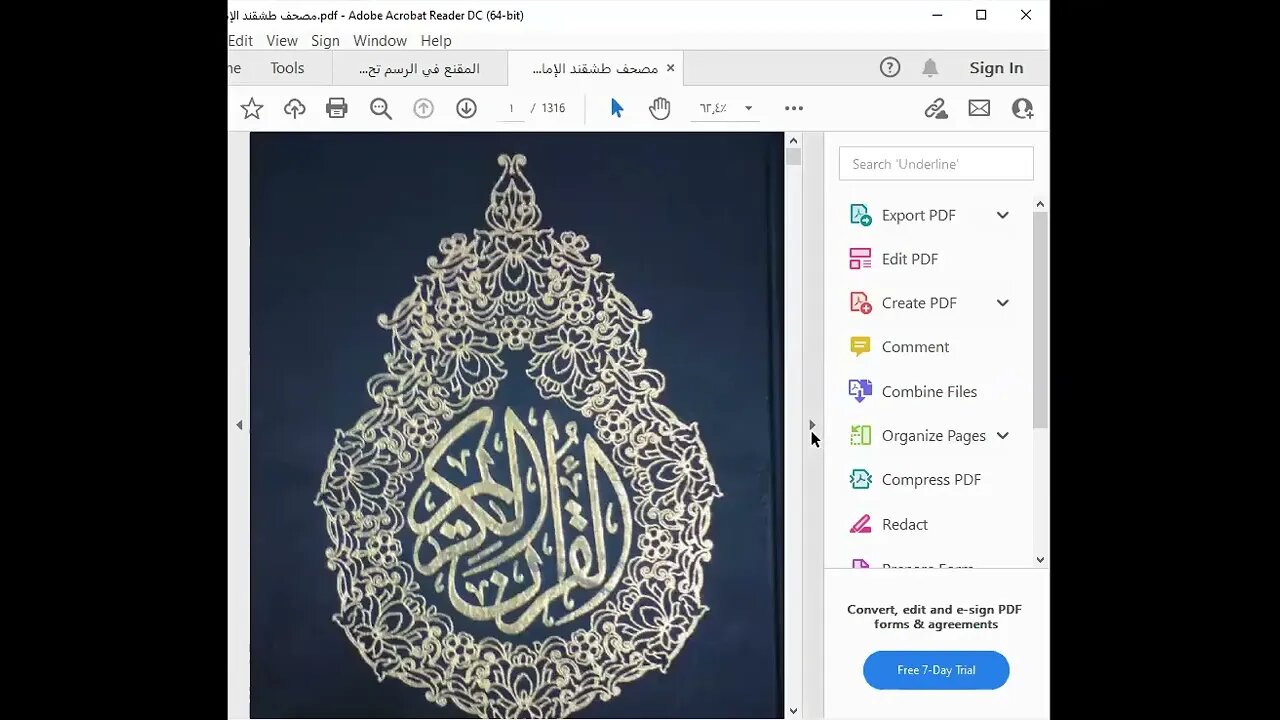1280x720 pixels.
Task: Expand the Create PDF options chevron
Action: coord(1002,303)
